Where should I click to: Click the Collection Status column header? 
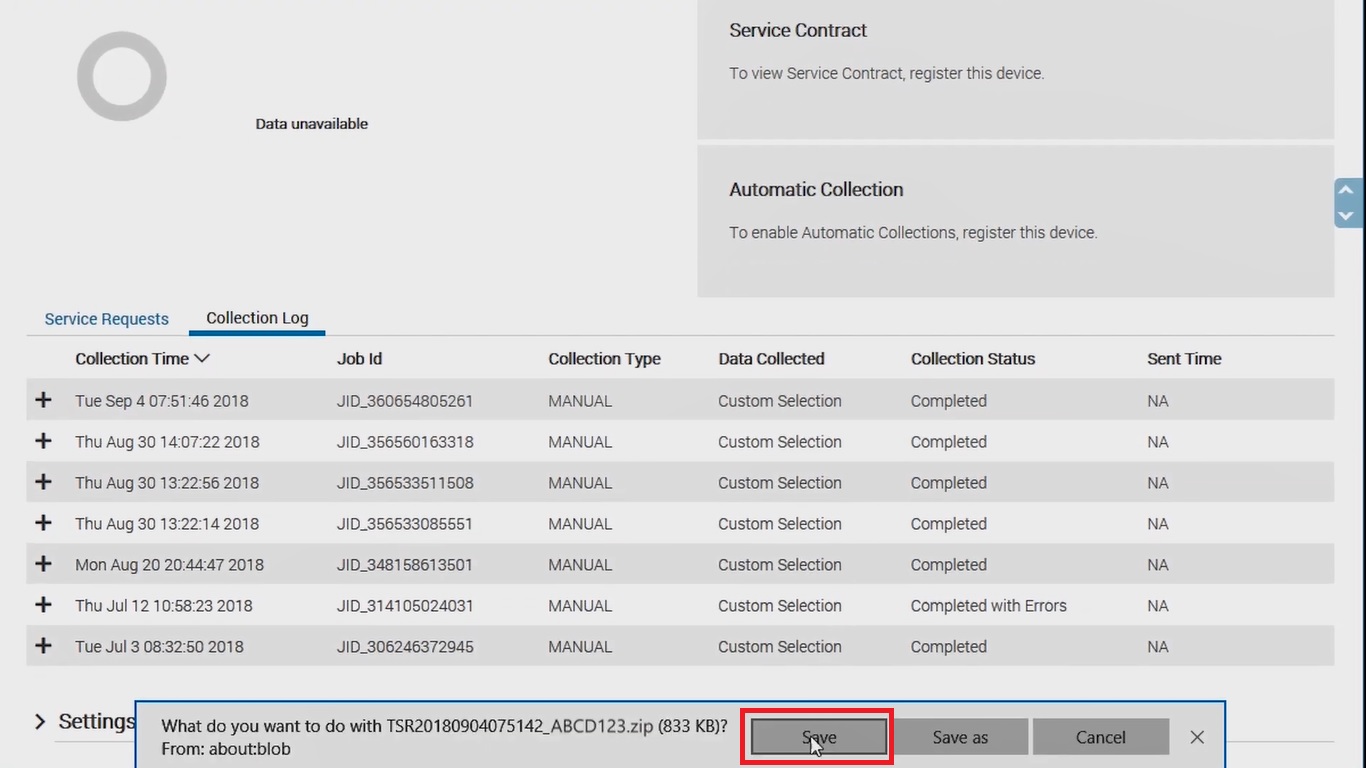pyautogui.click(x=972, y=358)
